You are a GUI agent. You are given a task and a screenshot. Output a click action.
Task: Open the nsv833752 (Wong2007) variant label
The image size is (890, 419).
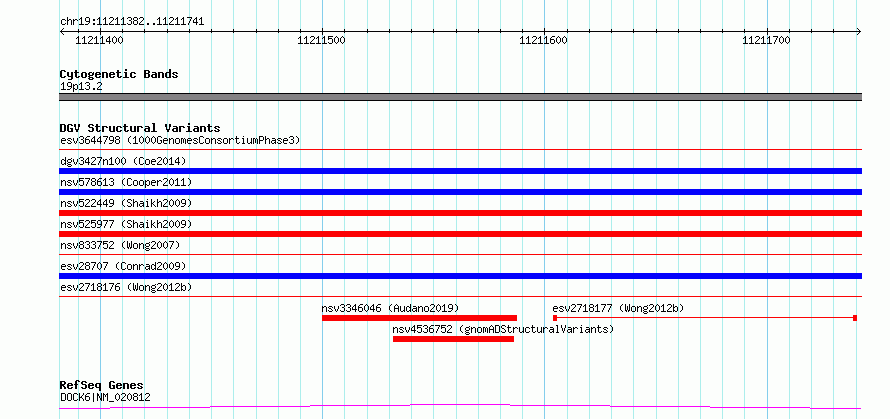[120, 245]
